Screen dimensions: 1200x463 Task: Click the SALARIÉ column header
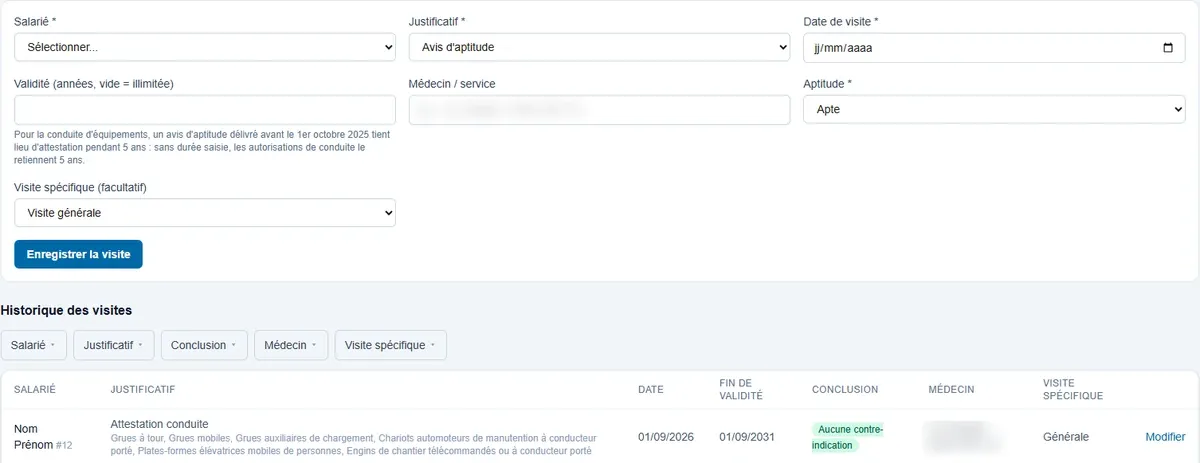click(34, 389)
